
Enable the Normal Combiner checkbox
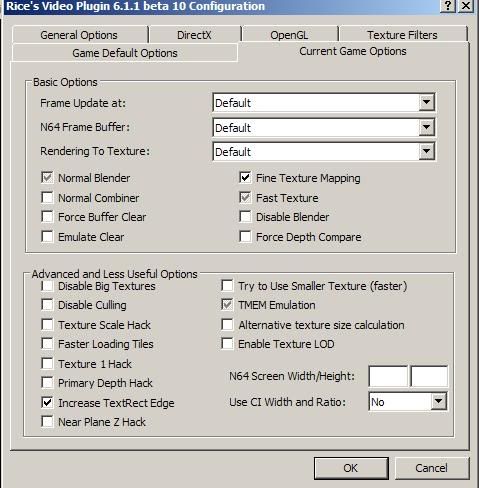click(x=47, y=198)
